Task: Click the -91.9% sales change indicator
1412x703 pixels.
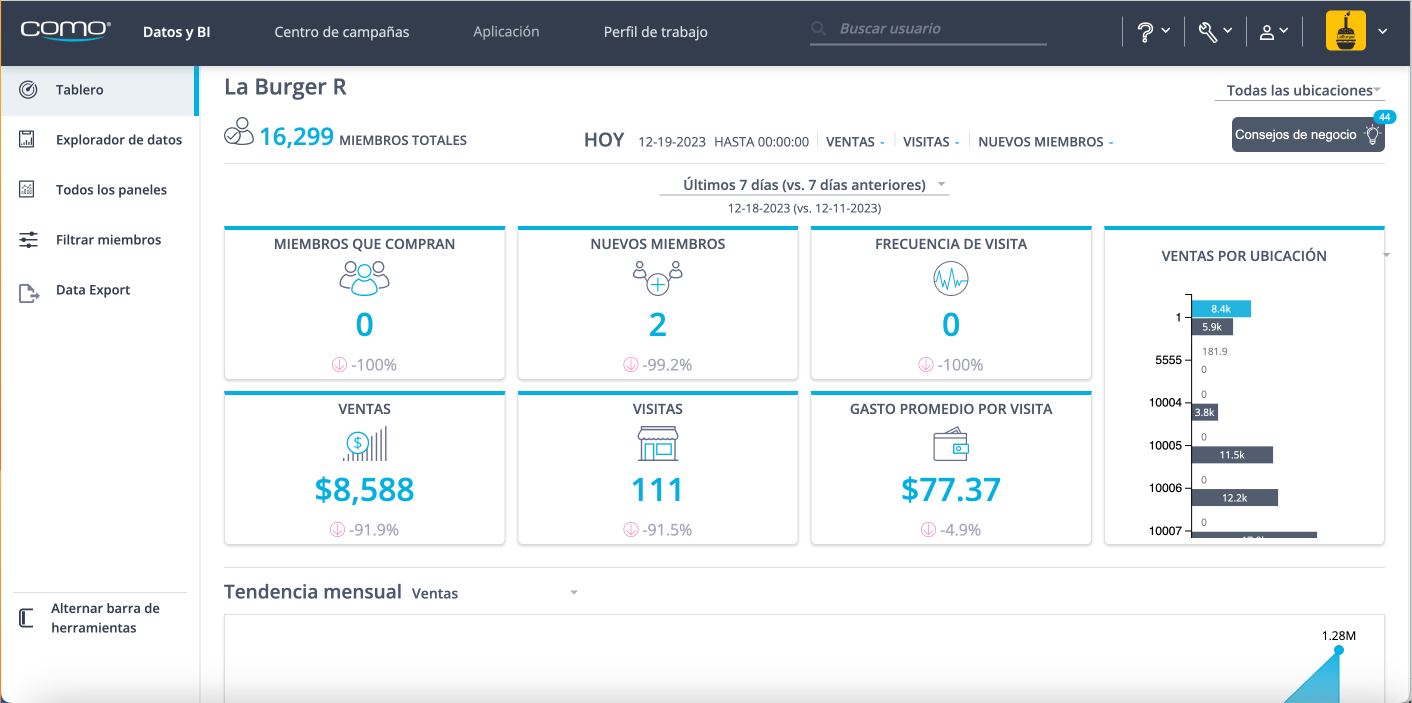Action: click(x=364, y=530)
